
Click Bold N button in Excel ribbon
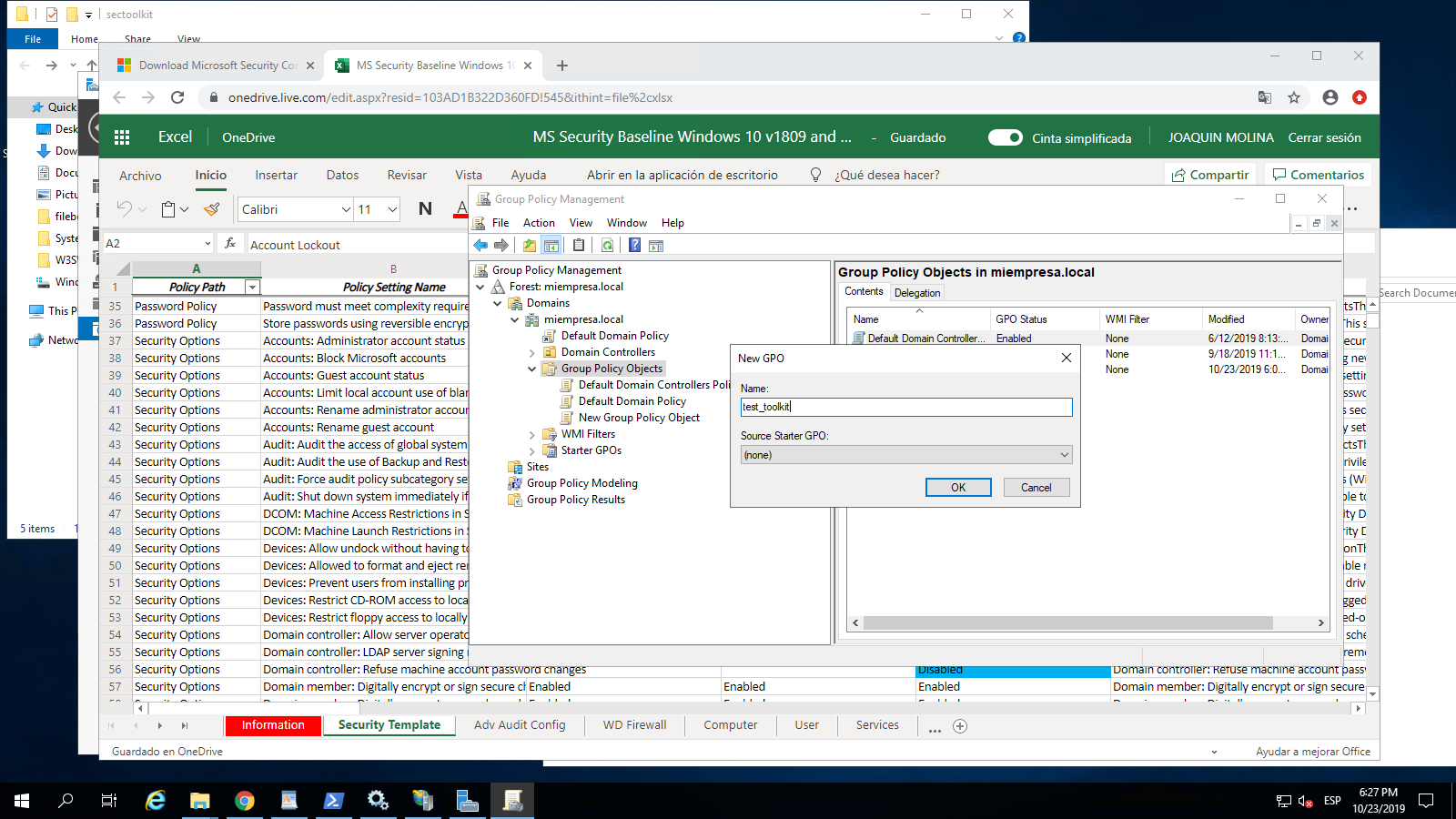[425, 209]
